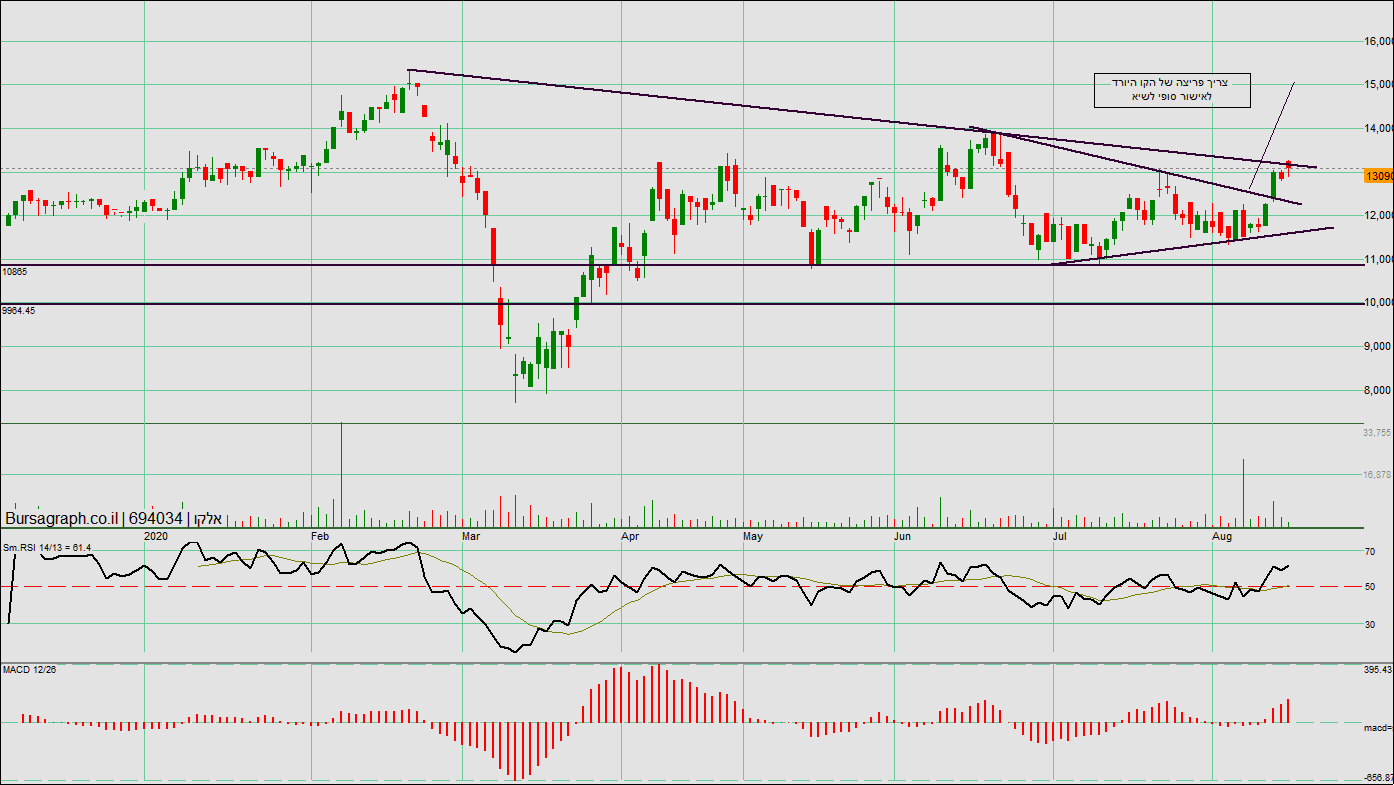This screenshot has height=785, width=1394.
Task: Click the Hebrew annotation text box
Action: tap(1172, 90)
